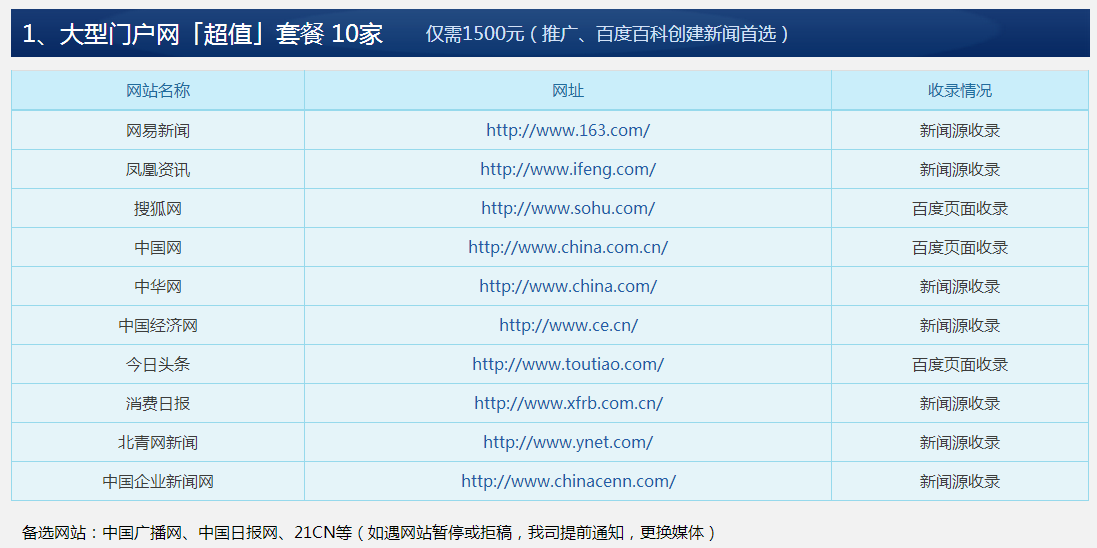Viewport: 1097px width, 548px height.
Task: Click the http://www.xfrb.com.cn/ link
Action: click(568, 403)
